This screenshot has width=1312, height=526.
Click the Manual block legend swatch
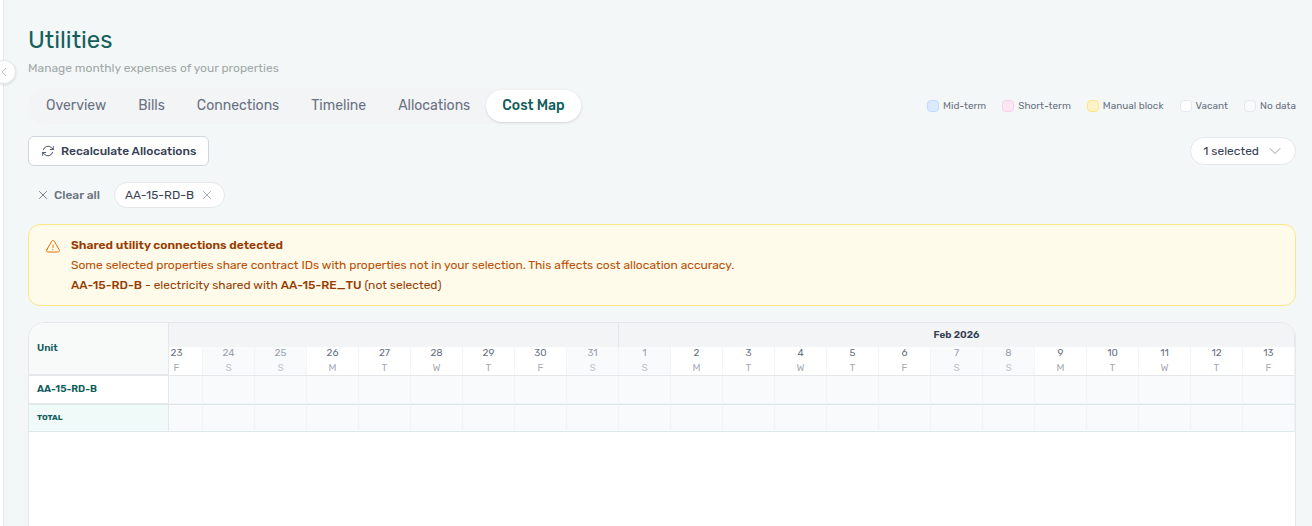[1093, 106]
